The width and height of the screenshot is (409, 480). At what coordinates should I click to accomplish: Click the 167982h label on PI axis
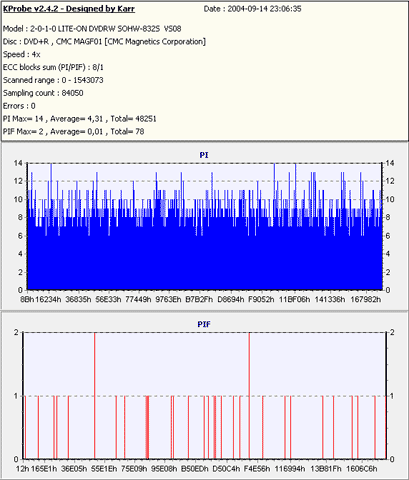[366, 299]
